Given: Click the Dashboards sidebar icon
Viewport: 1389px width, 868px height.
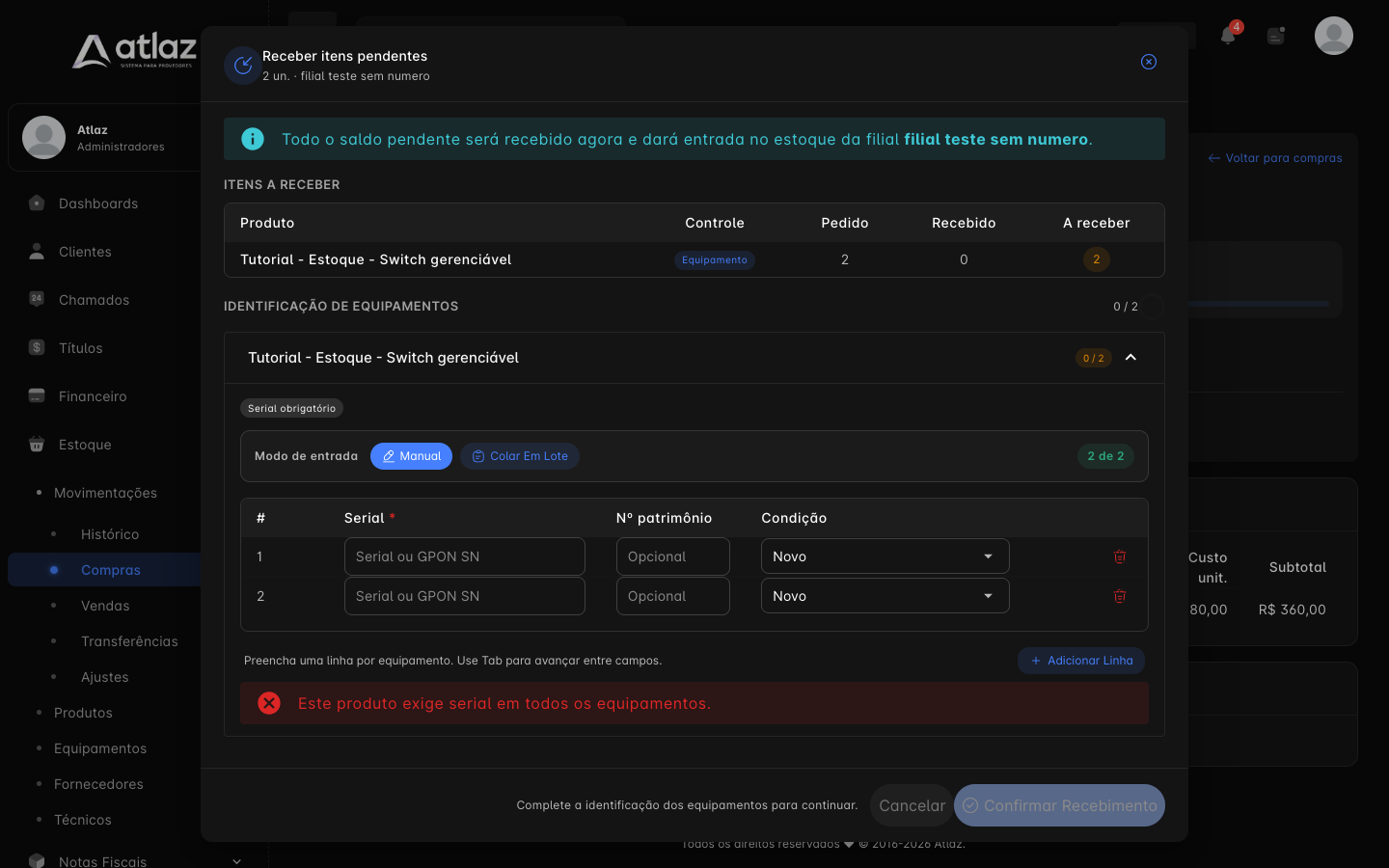Looking at the screenshot, I should click(x=37, y=203).
